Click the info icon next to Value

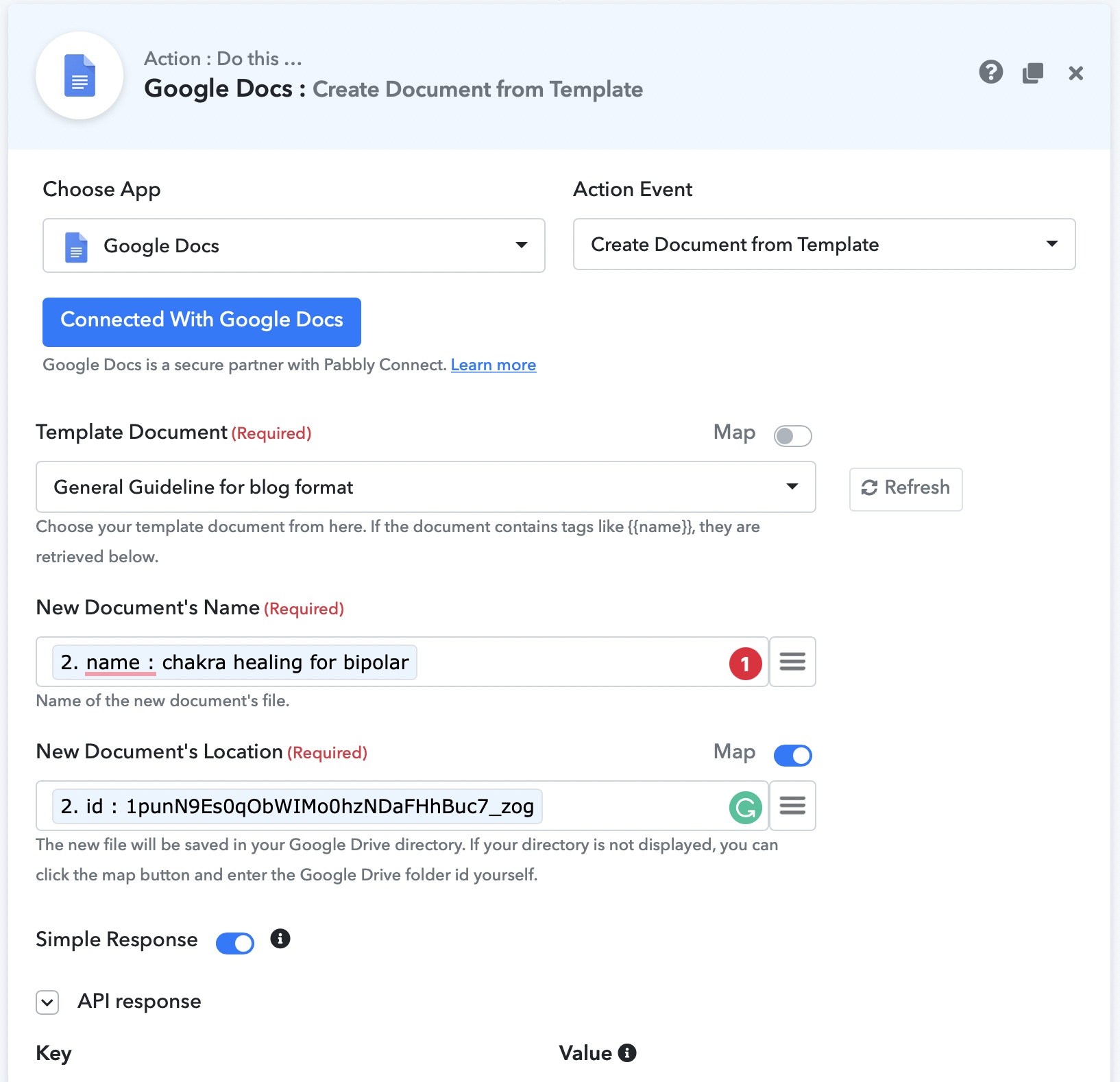point(627,1053)
